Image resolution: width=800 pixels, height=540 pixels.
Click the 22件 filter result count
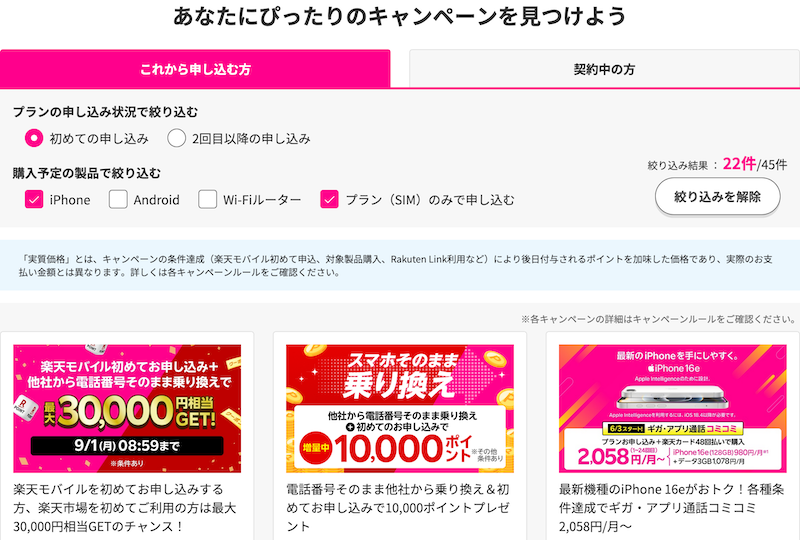pos(739,164)
